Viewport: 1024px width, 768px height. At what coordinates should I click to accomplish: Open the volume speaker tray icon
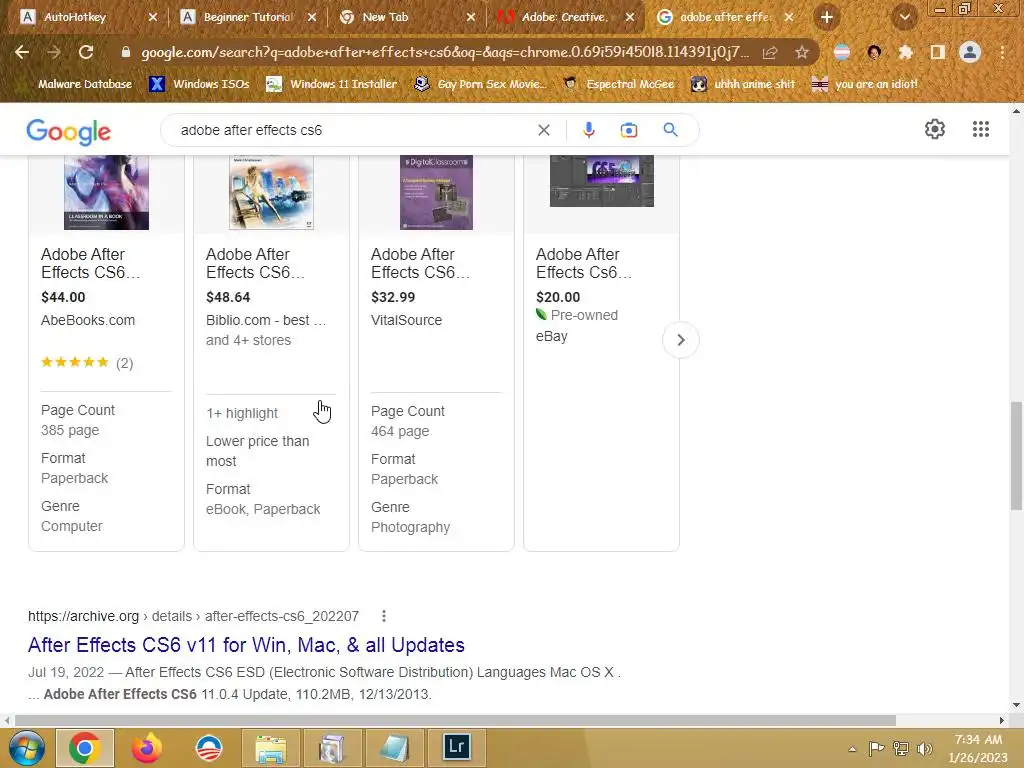(925, 748)
